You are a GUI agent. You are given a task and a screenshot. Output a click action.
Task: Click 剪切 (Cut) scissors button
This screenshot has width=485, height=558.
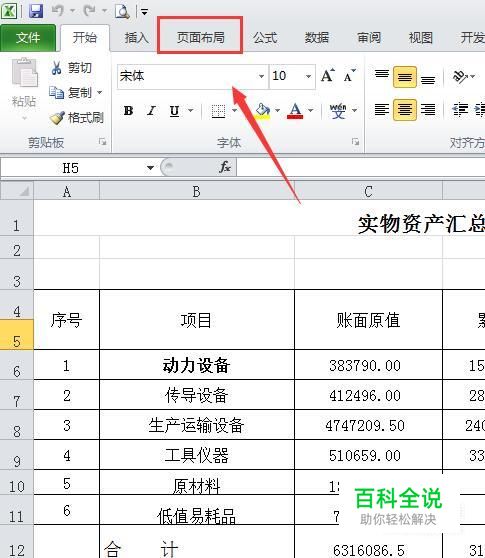pyautogui.click(x=71, y=68)
